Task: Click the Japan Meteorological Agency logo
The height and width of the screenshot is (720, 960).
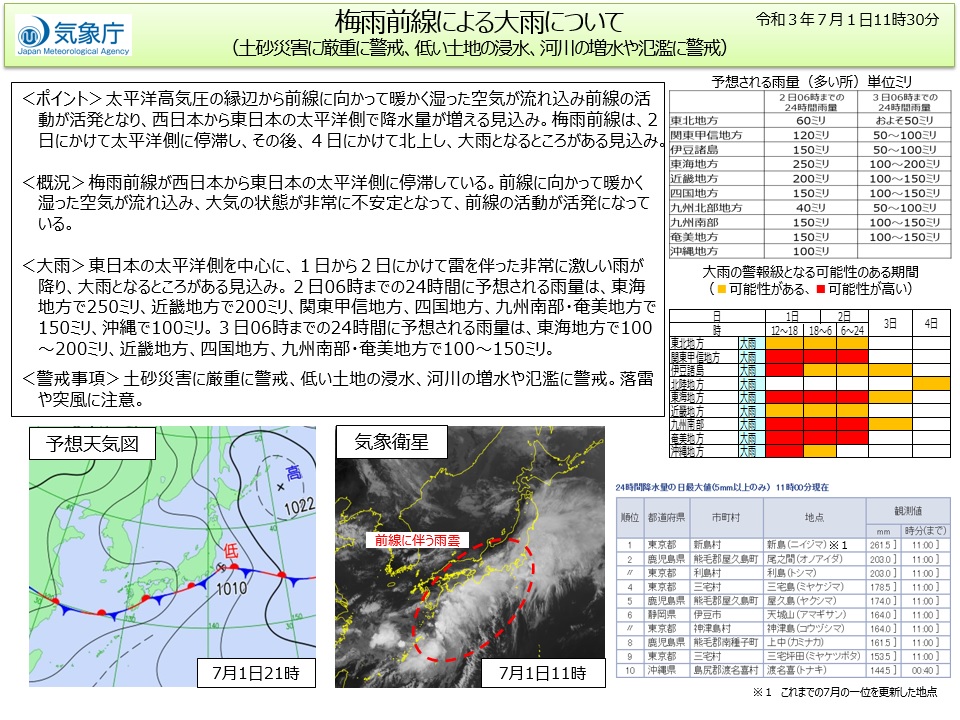Action: [x=73, y=36]
